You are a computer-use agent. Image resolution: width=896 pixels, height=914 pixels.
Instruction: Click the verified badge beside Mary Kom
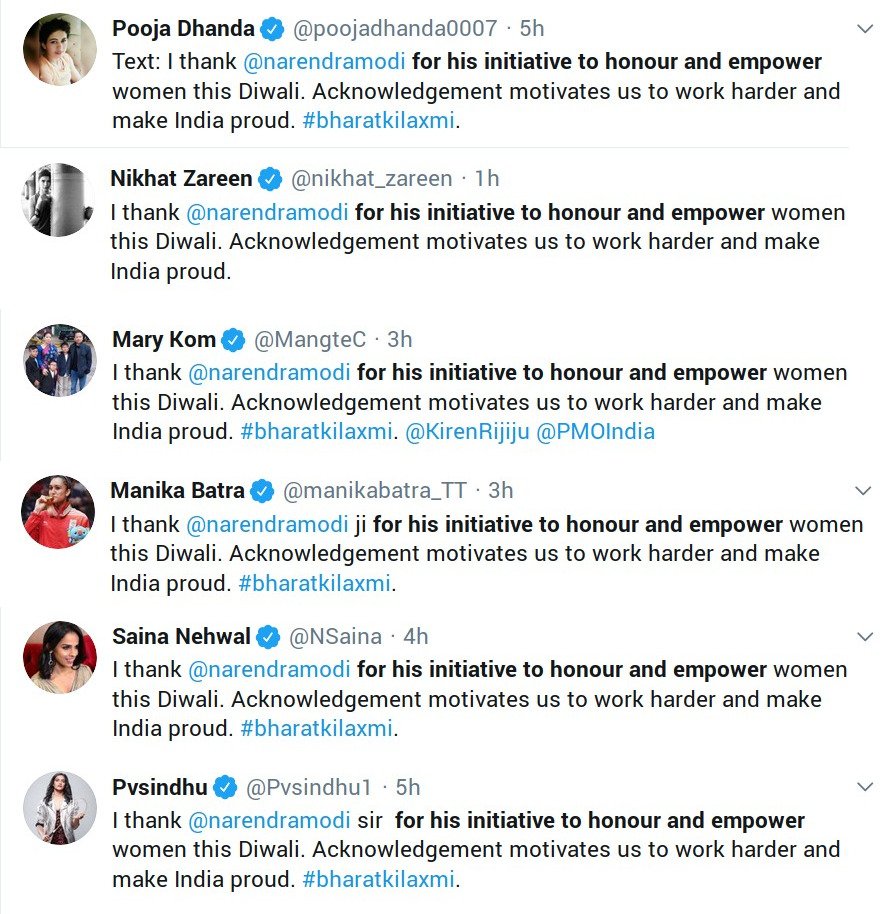tap(233, 340)
